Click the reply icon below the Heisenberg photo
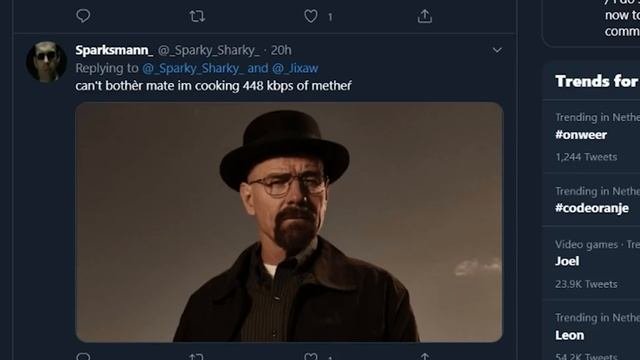640x360 pixels. tap(83, 356)
